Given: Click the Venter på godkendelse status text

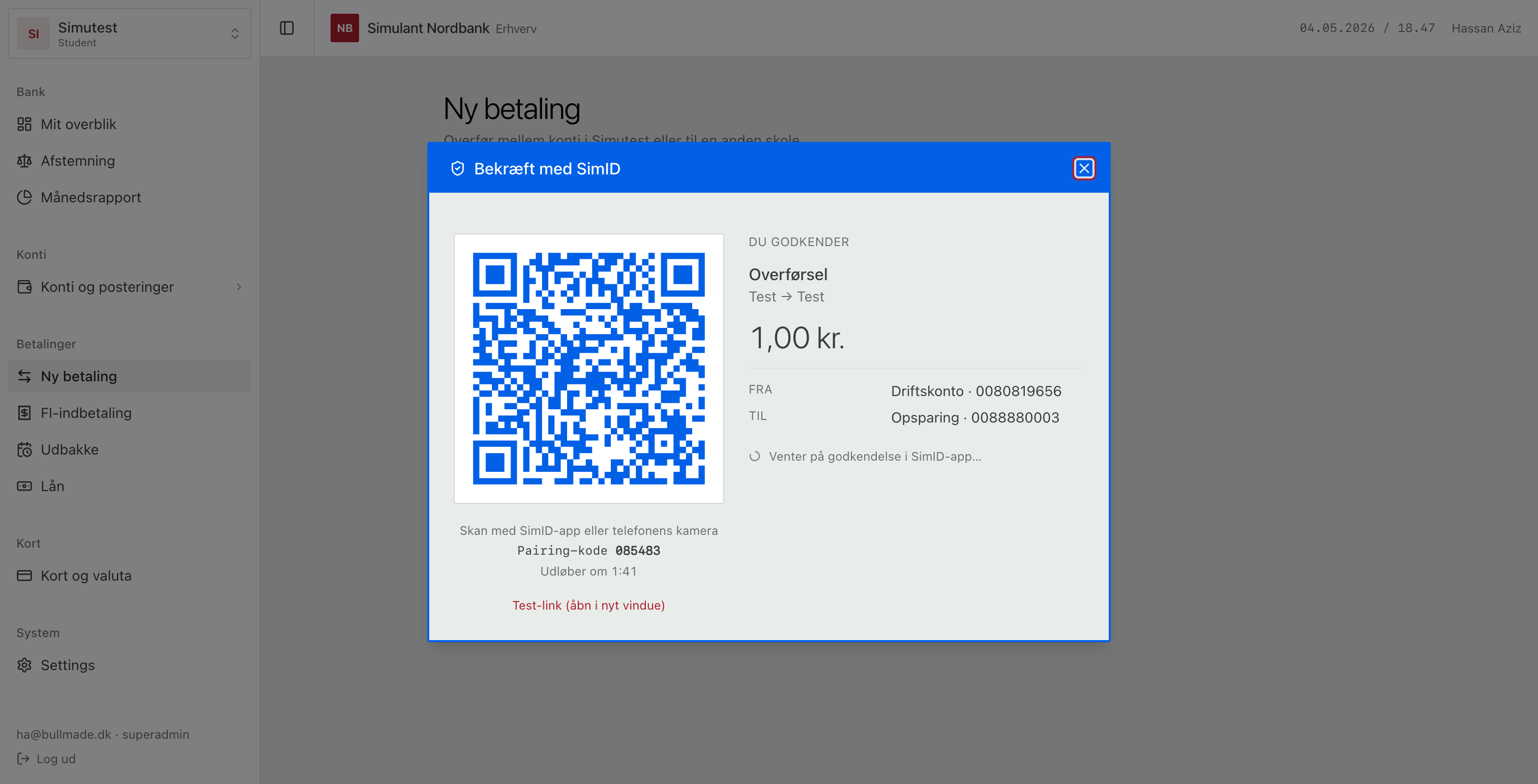Looking at the screenshot, I should tap(875, 457).
